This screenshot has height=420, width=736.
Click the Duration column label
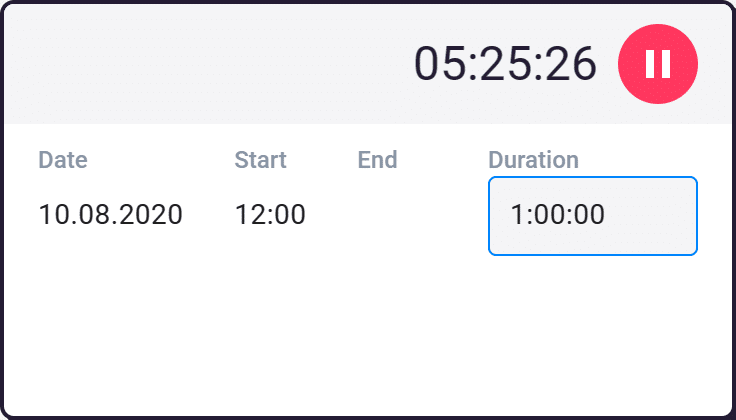[533, 160]
